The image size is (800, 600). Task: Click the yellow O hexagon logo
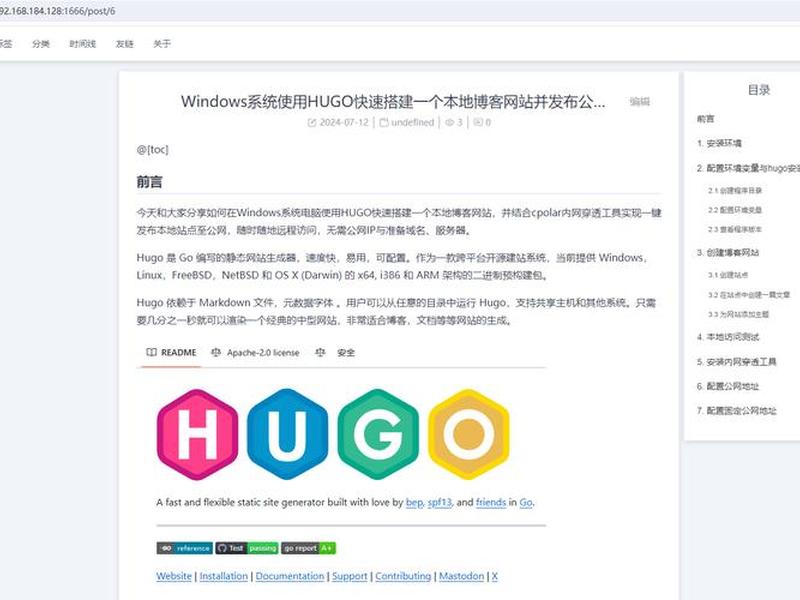(x=468, y=435)
